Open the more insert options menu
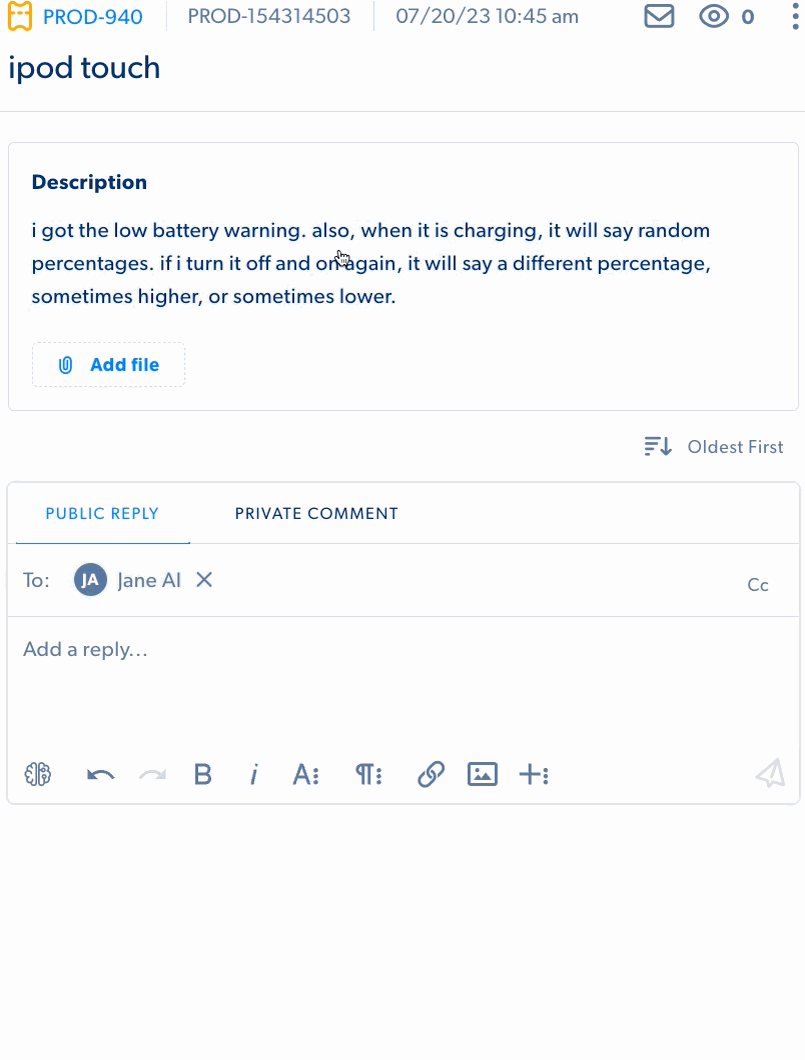805x1060 pixels. (533, 774)
